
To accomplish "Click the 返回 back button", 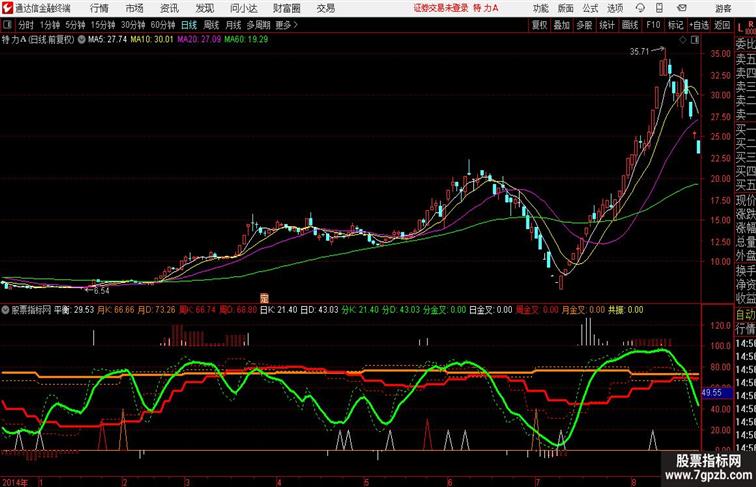I will [x=722, y=25].
